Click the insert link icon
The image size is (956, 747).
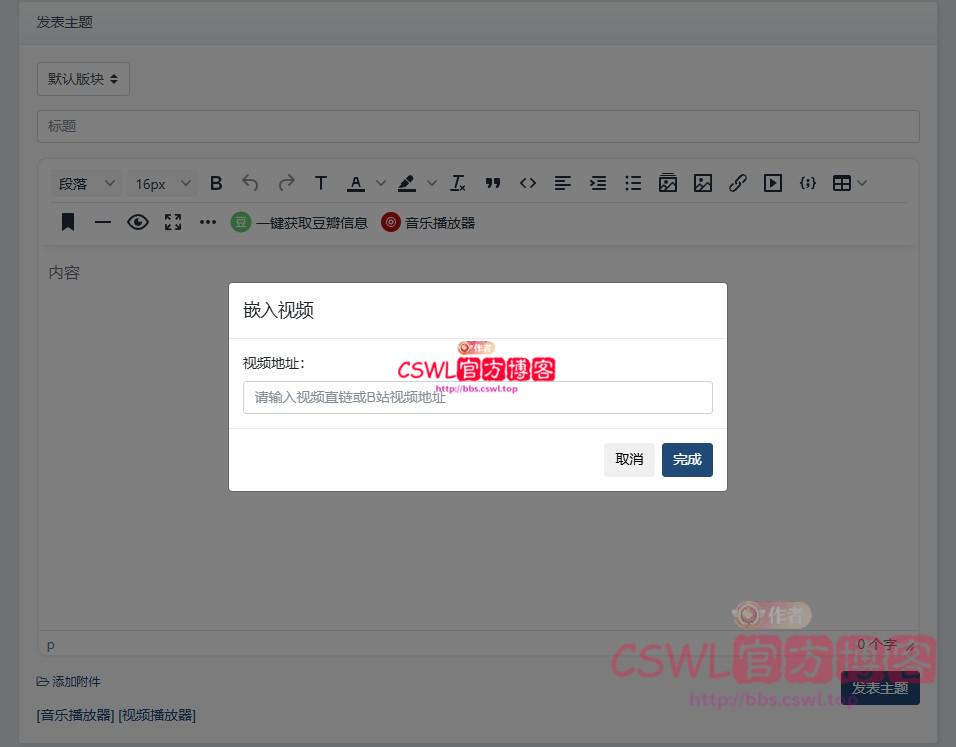tap(738, 183)
